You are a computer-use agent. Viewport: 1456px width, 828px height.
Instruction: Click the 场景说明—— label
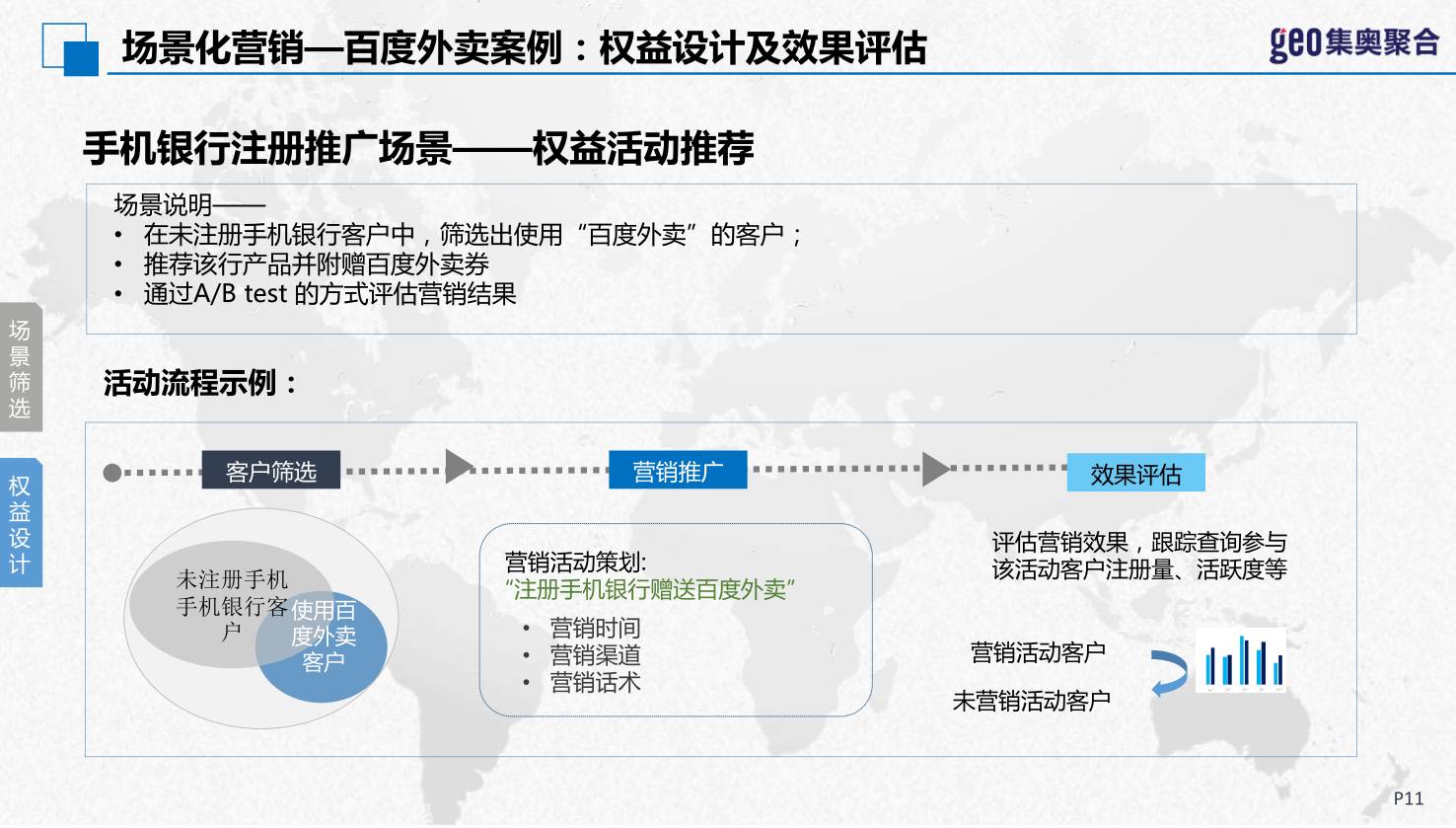point(189,205)
